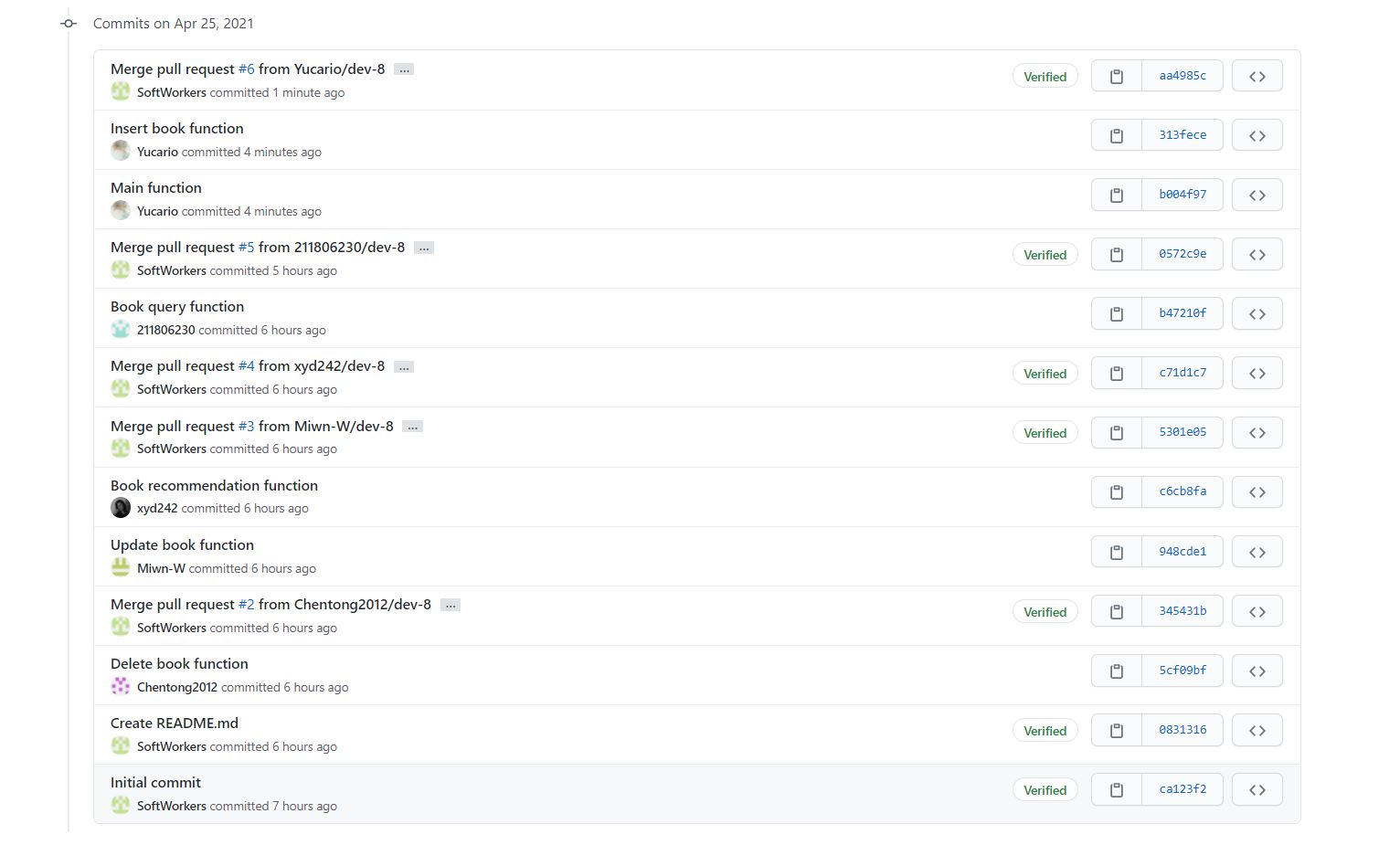Image resolution: width=1400 pixels, height=845 pixels.
Task: Click Verified badge for Create README.md commit
Action: point(1045,731)
